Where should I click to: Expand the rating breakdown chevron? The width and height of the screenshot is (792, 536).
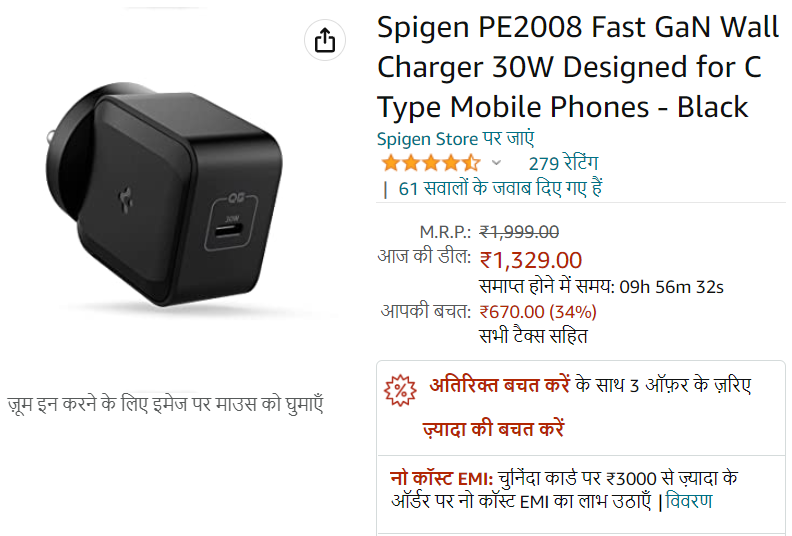tap(497, 163)
